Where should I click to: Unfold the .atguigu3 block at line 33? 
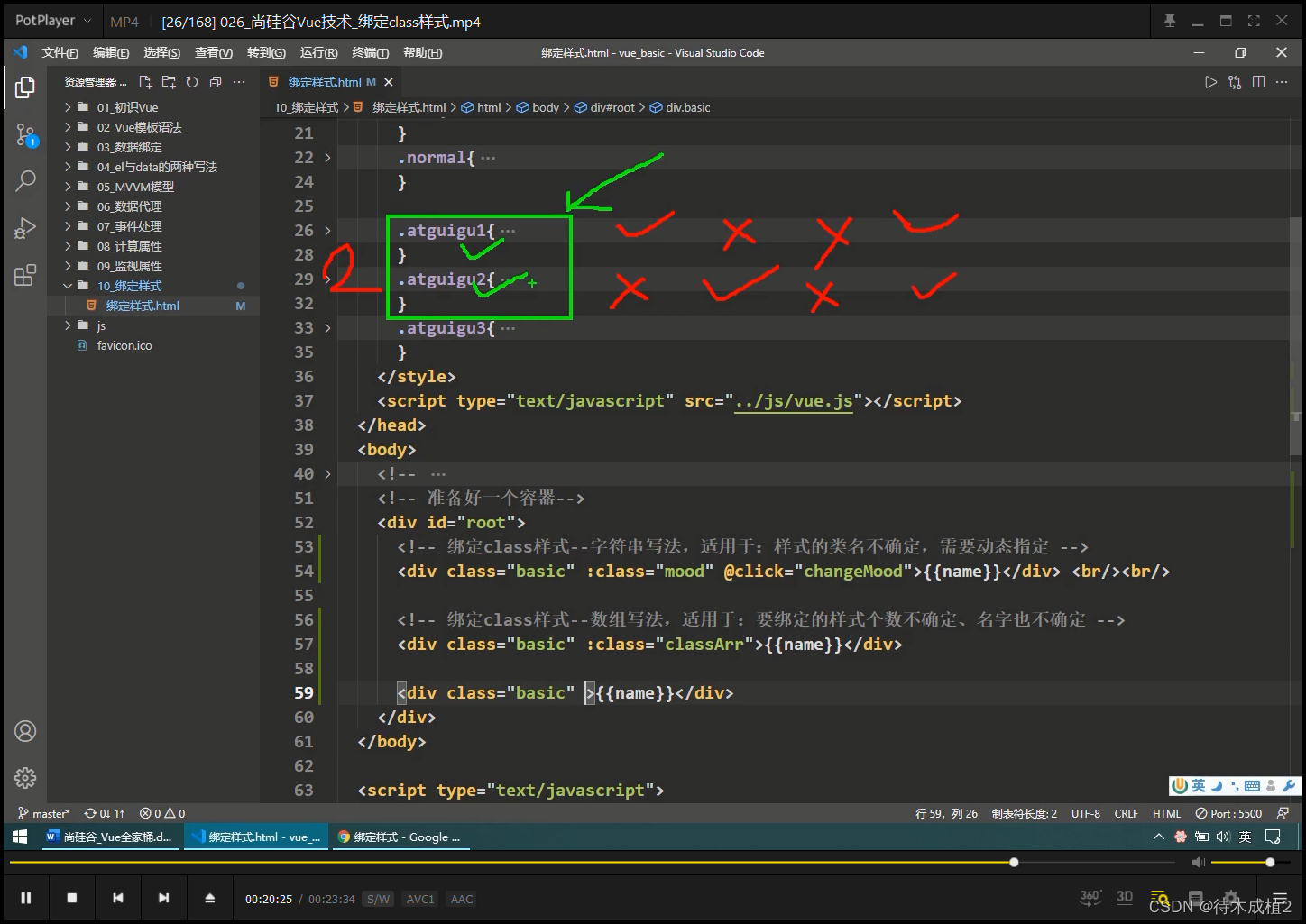click(x=327, y=328)
